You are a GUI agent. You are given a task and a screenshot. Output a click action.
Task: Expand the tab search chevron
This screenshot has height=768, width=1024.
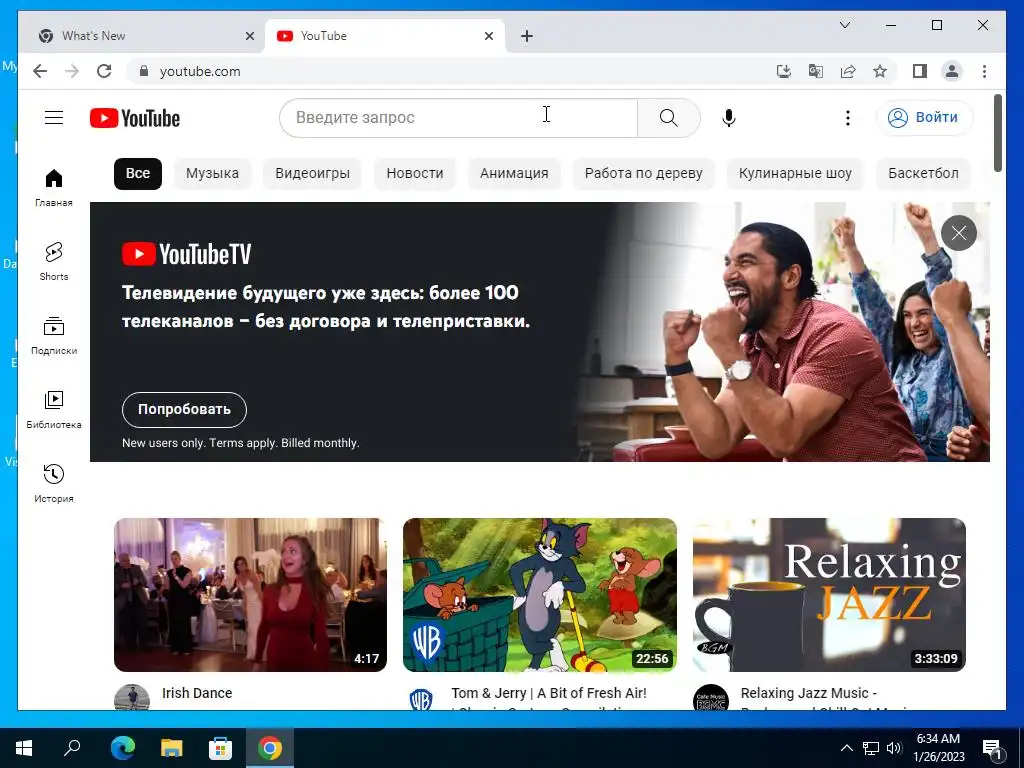pos(844,25)
